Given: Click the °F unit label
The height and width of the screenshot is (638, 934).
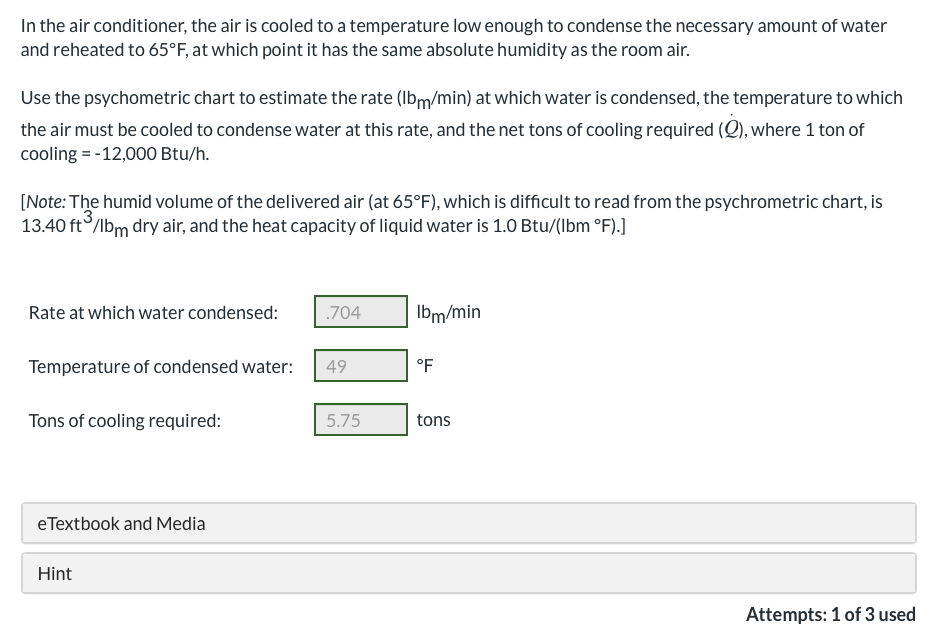Looking at the screenshot, I should tap(424, 365).
